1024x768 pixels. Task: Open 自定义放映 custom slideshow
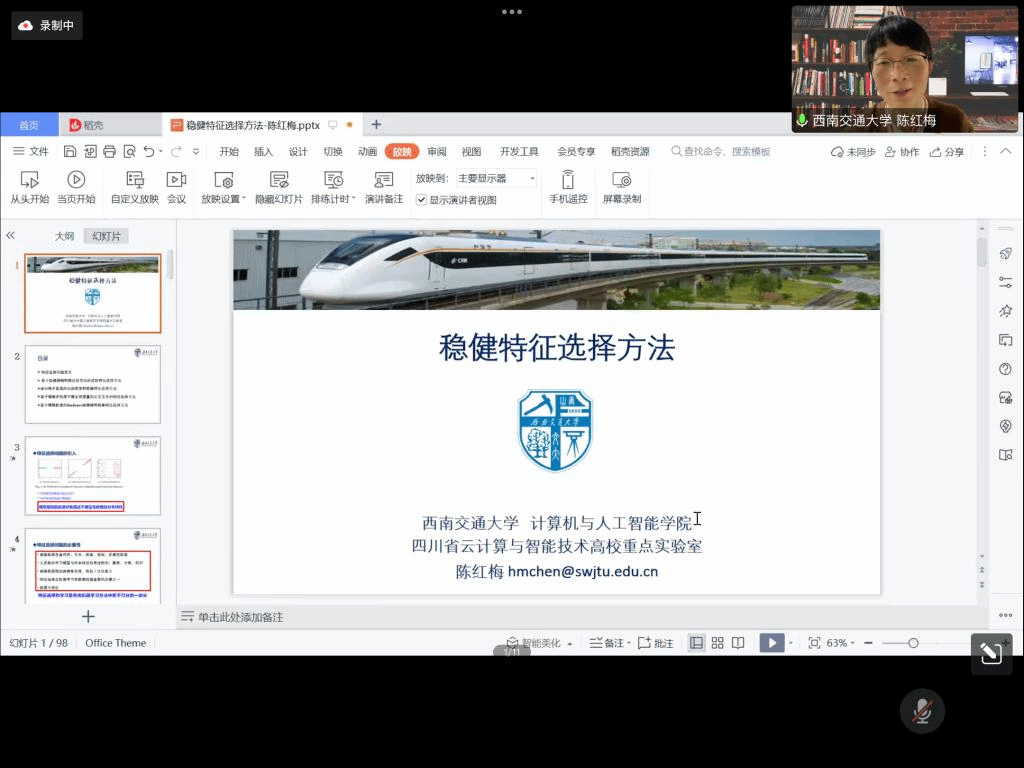coord(135,187)
